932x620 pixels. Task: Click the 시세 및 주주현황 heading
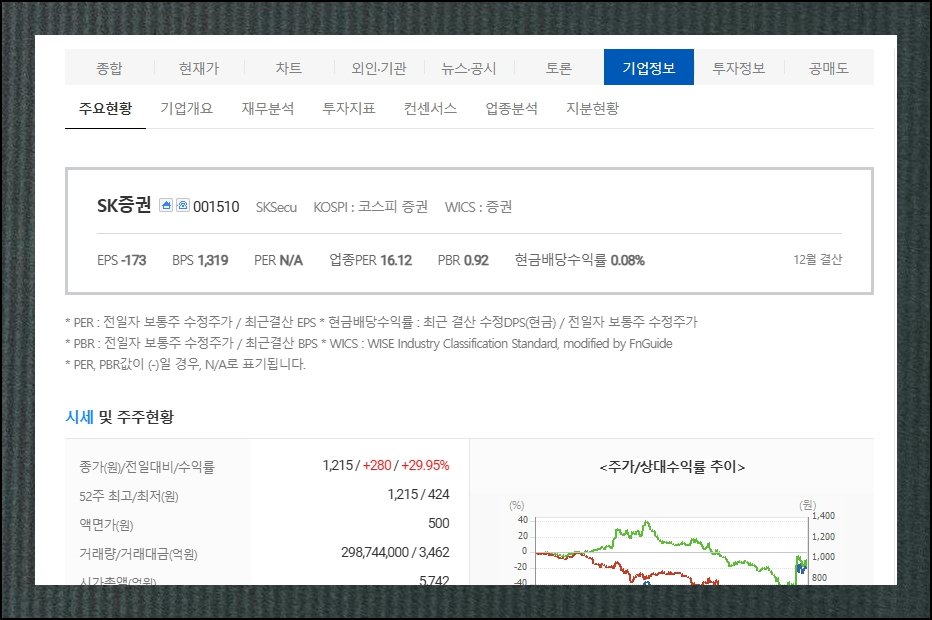coord(119,417)
